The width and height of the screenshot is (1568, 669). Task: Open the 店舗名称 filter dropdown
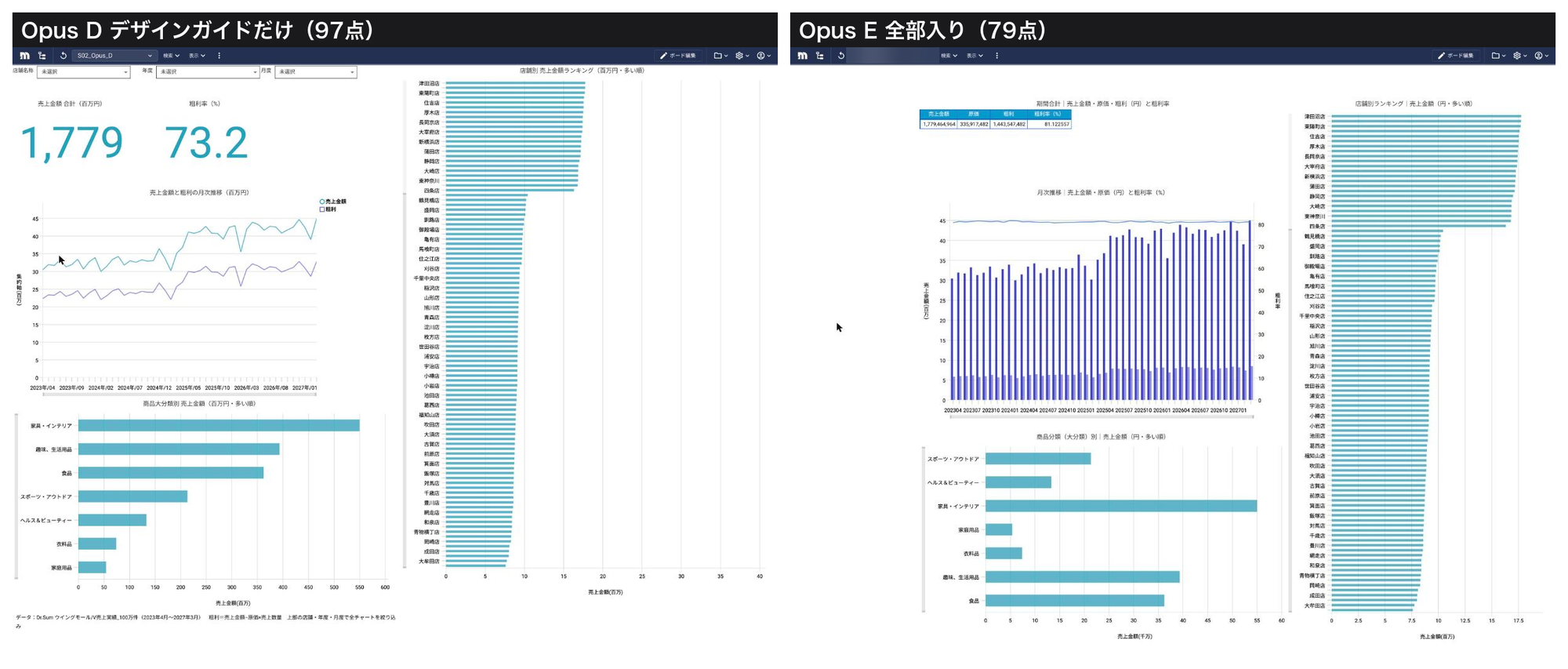pyautogui.click(x=83, y=72)
